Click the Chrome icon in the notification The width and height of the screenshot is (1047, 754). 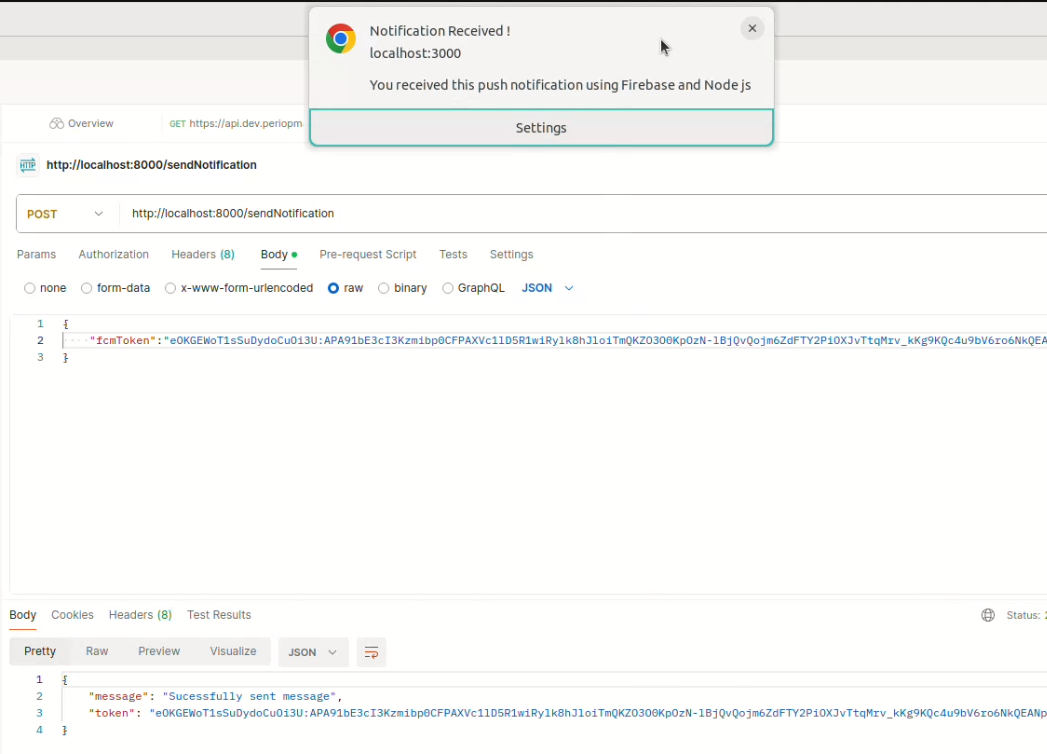coord(341,39)
